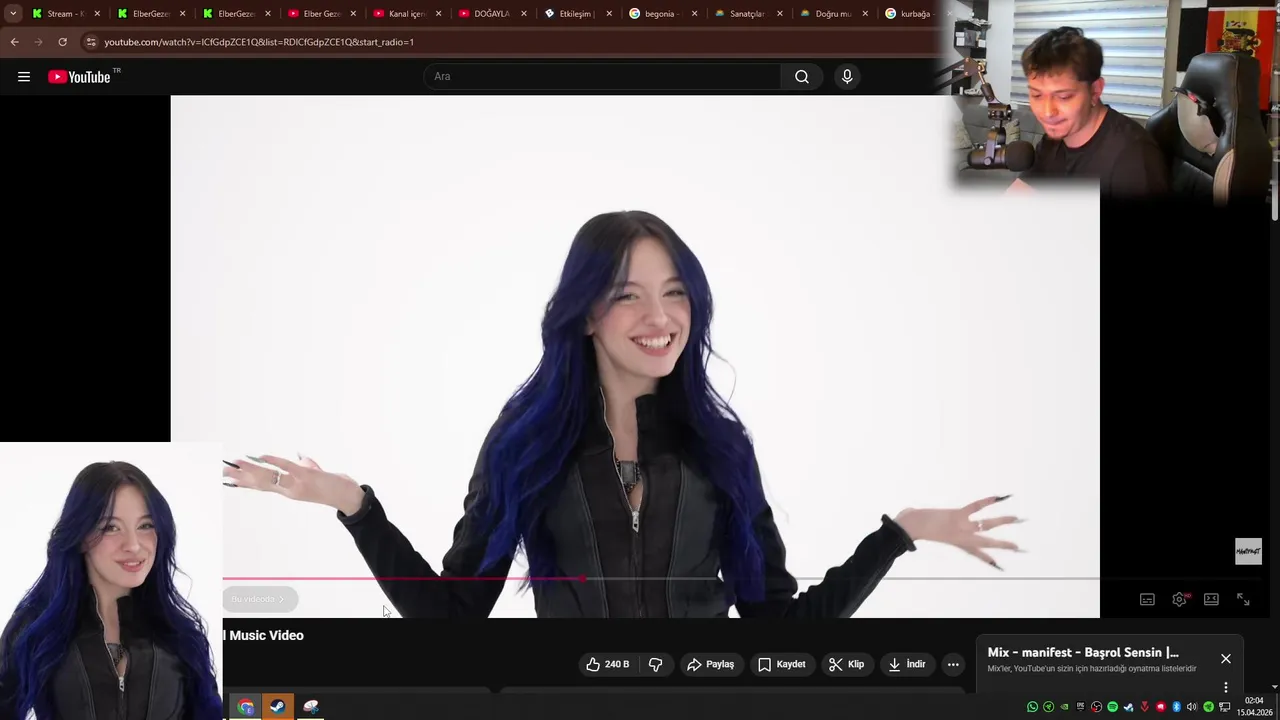Screen dimensions: 1280x720
Task: Go back with browser back arrow
Action: [14, 42]
